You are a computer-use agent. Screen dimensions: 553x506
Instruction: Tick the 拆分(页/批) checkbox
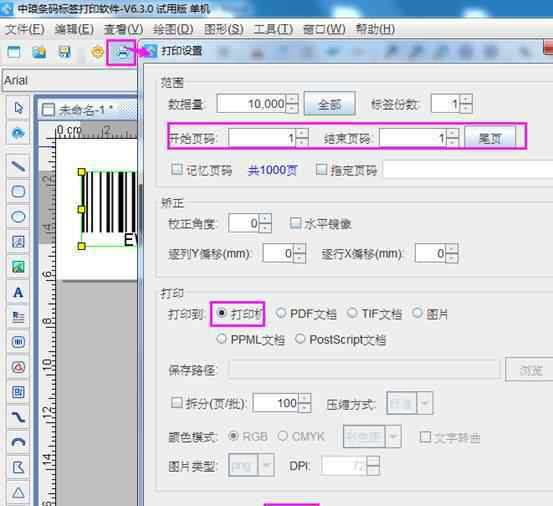tap(177, 402)
